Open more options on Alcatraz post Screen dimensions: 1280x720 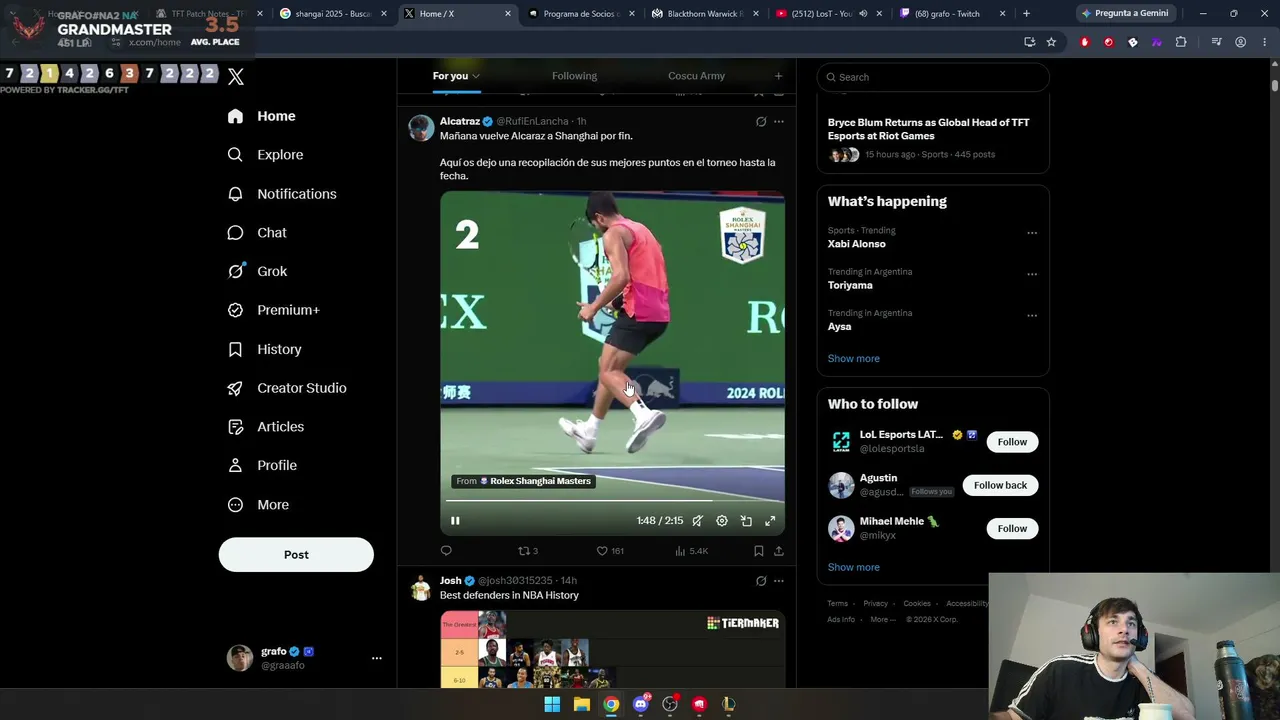[779, 122]
